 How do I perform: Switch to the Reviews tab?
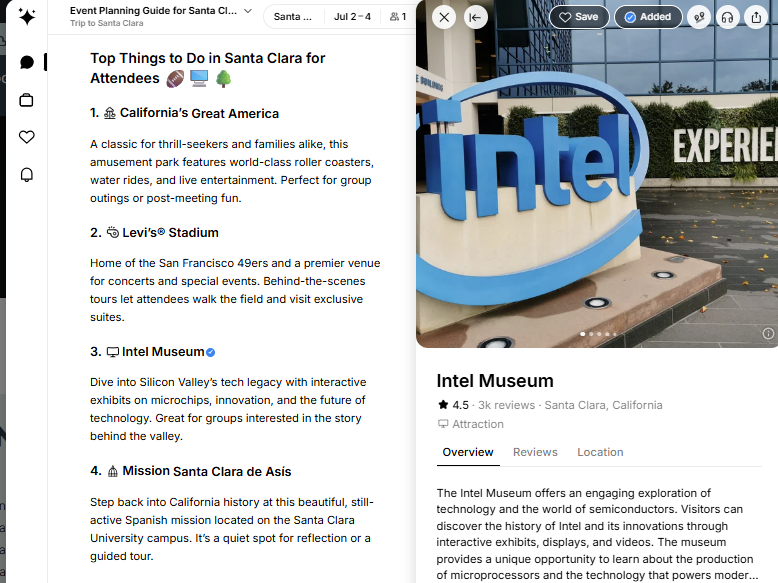tap(535, 452)
